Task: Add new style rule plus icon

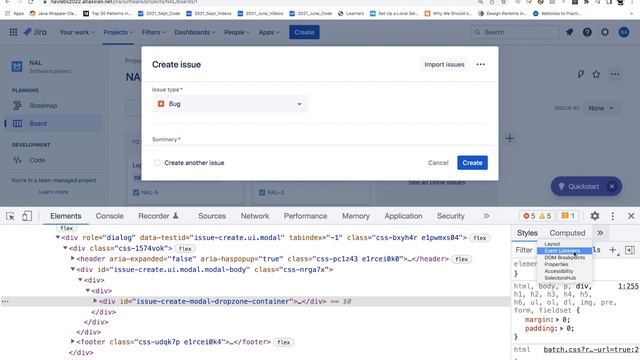Action: tap(613, 250)
